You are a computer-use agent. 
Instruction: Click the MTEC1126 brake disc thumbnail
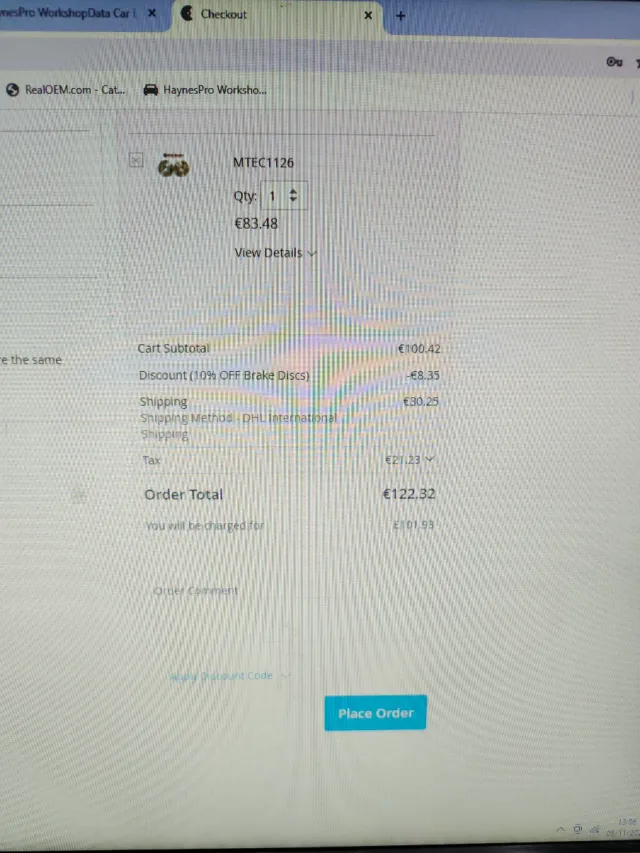pos(174,165)
